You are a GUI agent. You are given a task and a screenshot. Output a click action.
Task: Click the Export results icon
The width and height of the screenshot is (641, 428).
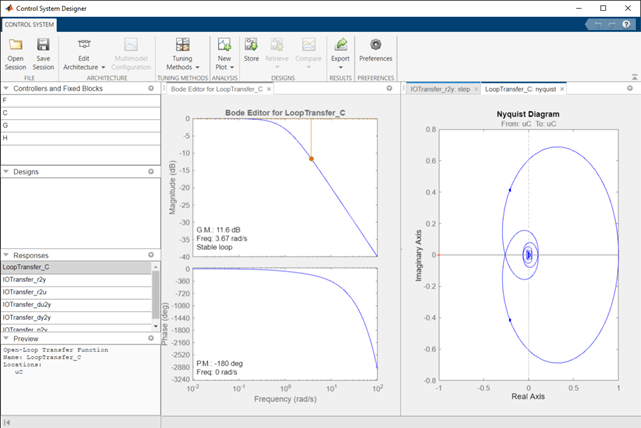[341, 46]
